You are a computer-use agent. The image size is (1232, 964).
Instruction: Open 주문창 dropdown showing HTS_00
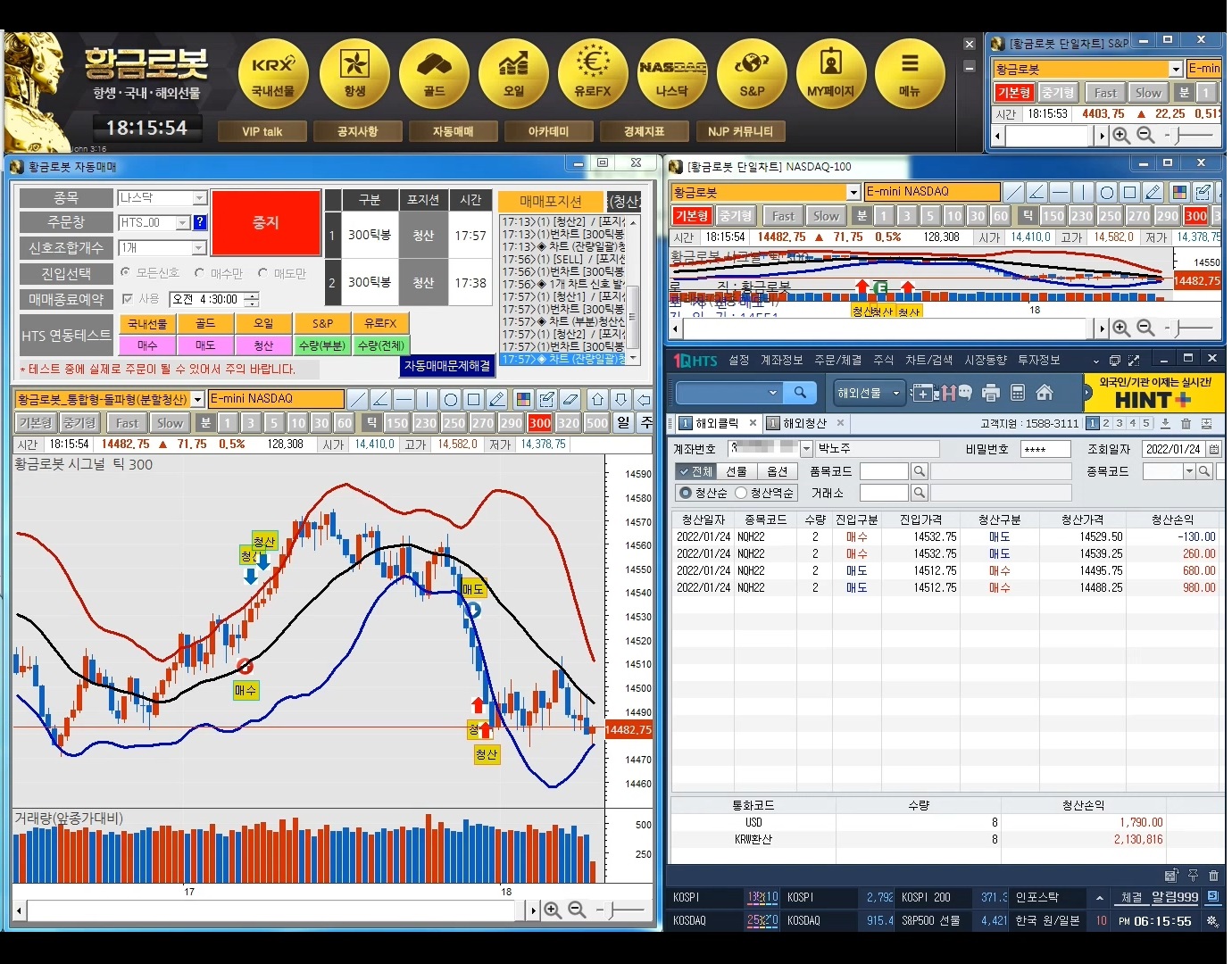183,222
